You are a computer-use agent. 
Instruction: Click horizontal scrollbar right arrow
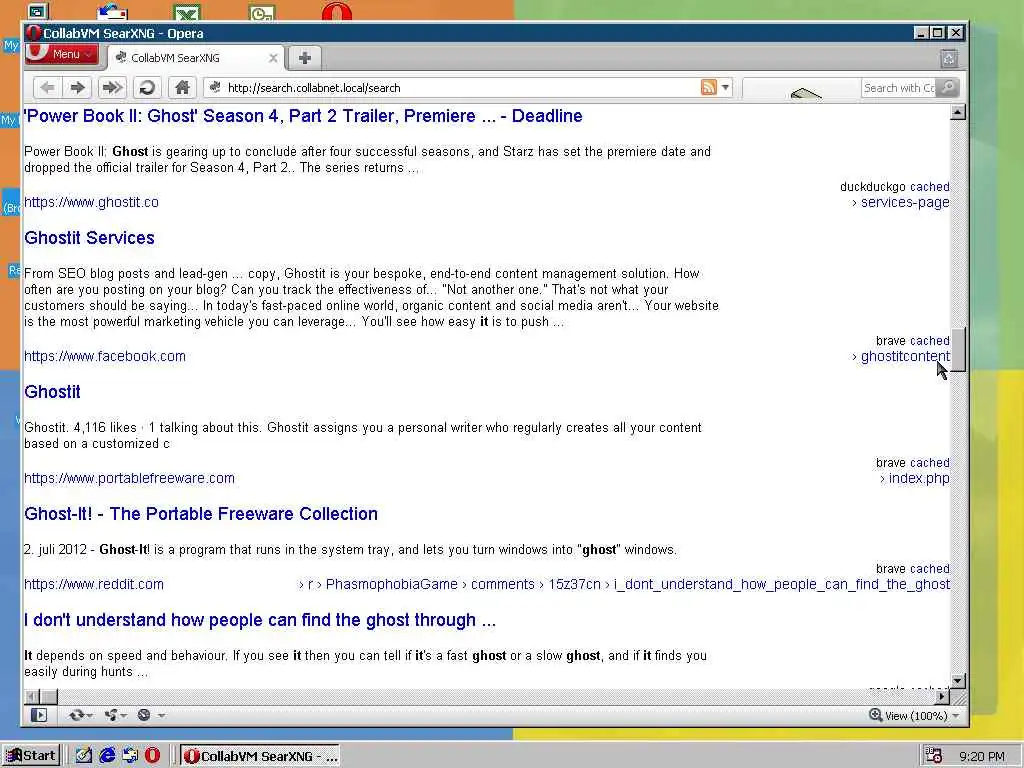pyautogui.click(x=942, y=697)
